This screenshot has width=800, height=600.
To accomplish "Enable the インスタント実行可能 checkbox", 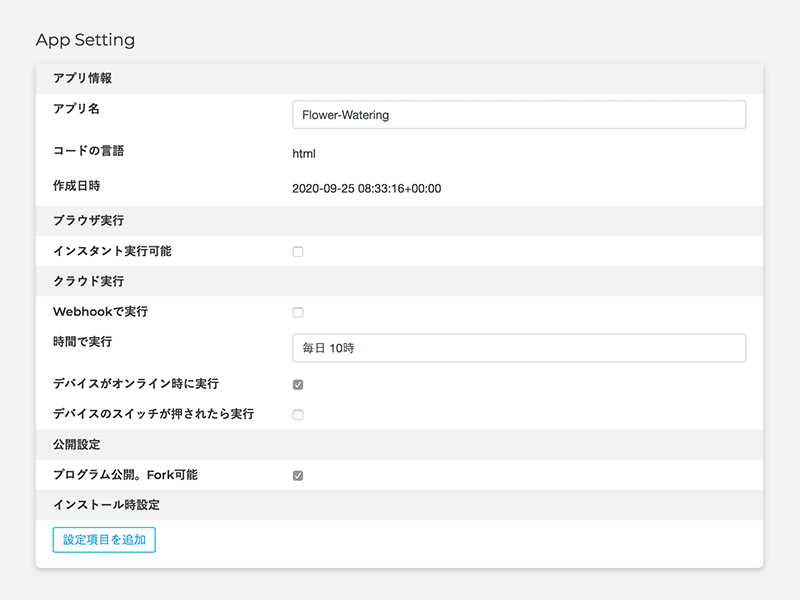I will point(298,252).
